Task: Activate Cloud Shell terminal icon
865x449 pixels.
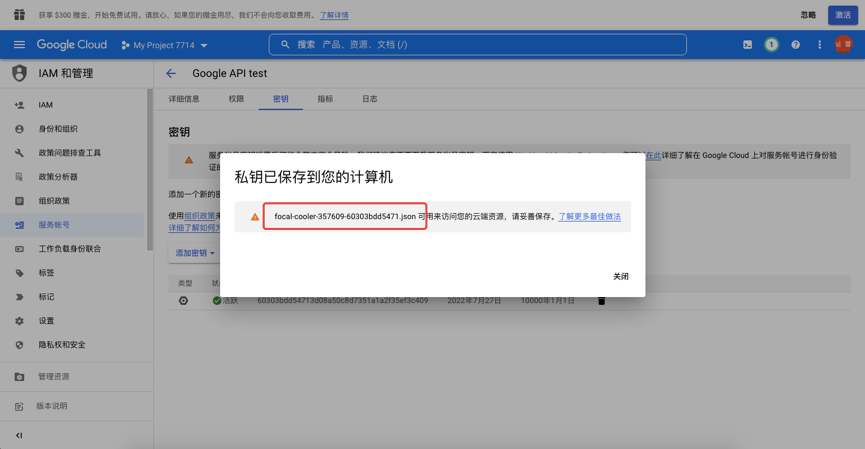Action: [747, 45]
